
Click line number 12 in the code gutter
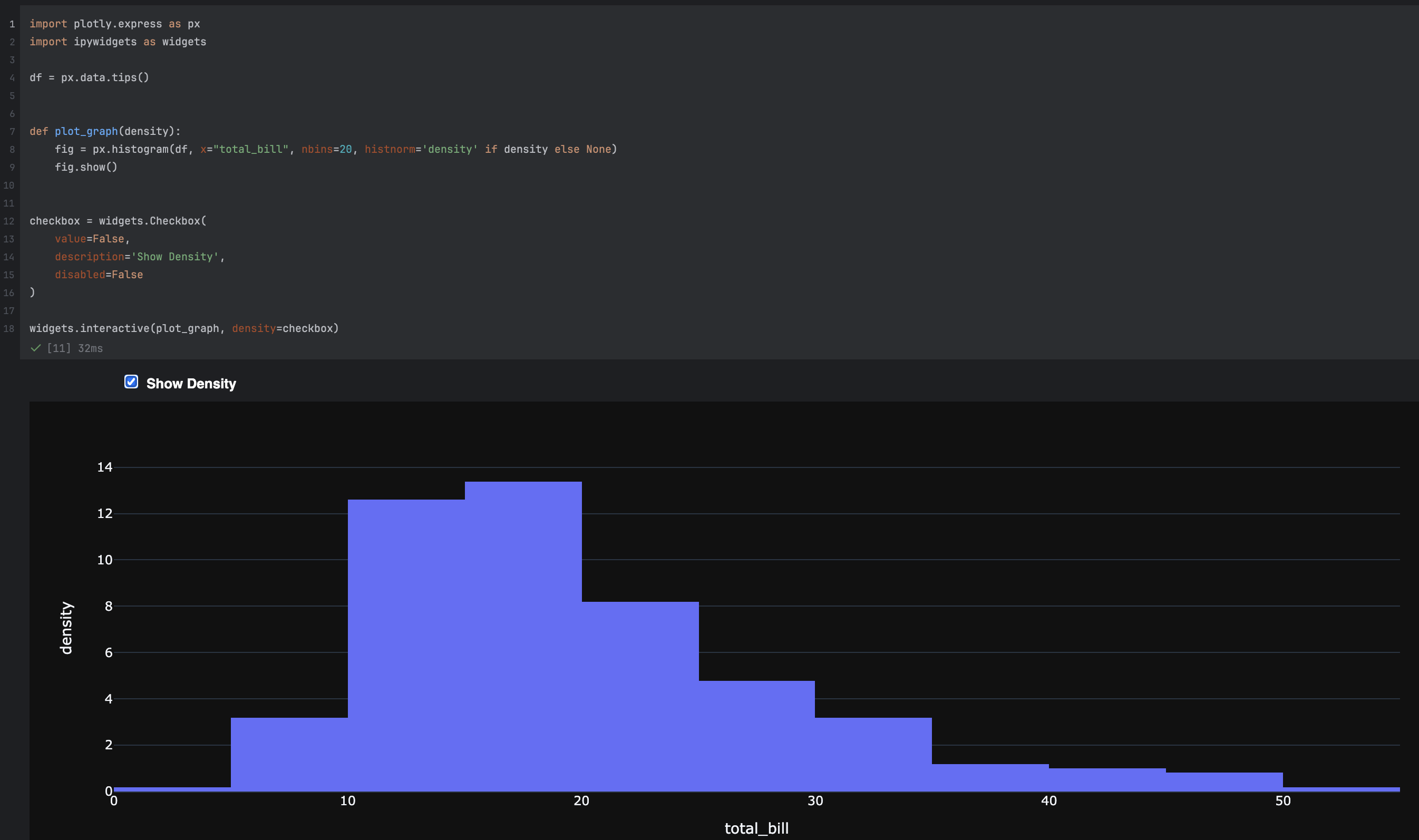(x=9, y=221)
